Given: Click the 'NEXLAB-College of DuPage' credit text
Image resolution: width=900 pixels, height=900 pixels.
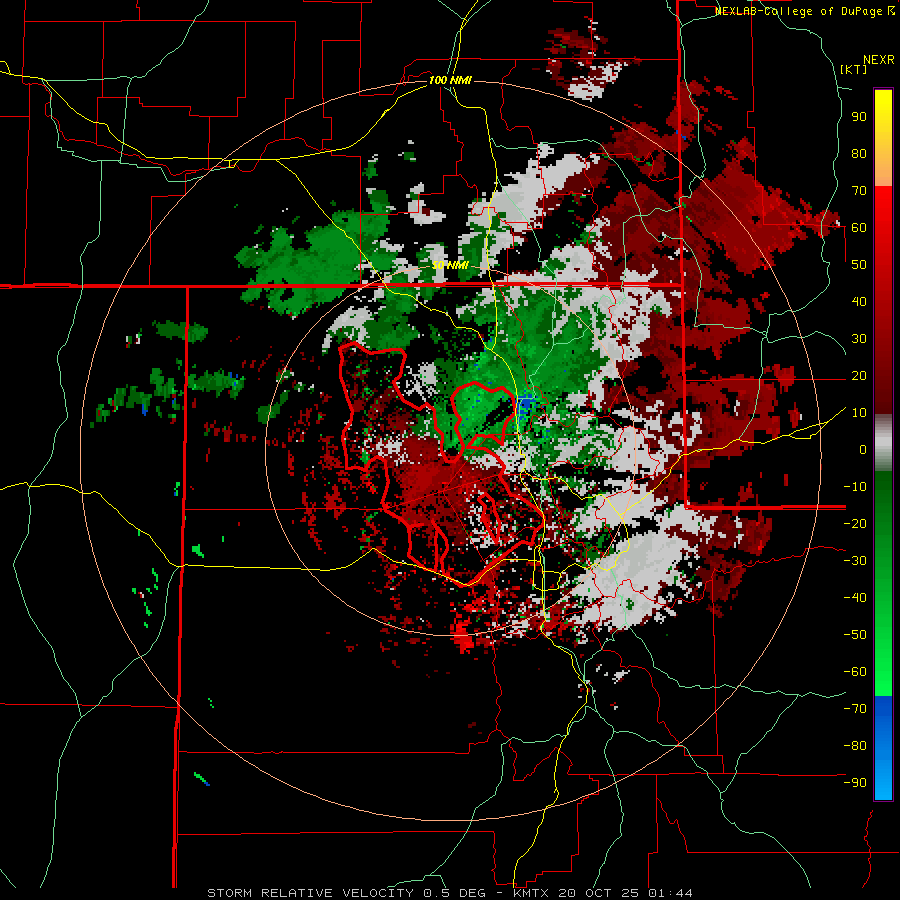Looking at the screenshot, I should [799, 11].
